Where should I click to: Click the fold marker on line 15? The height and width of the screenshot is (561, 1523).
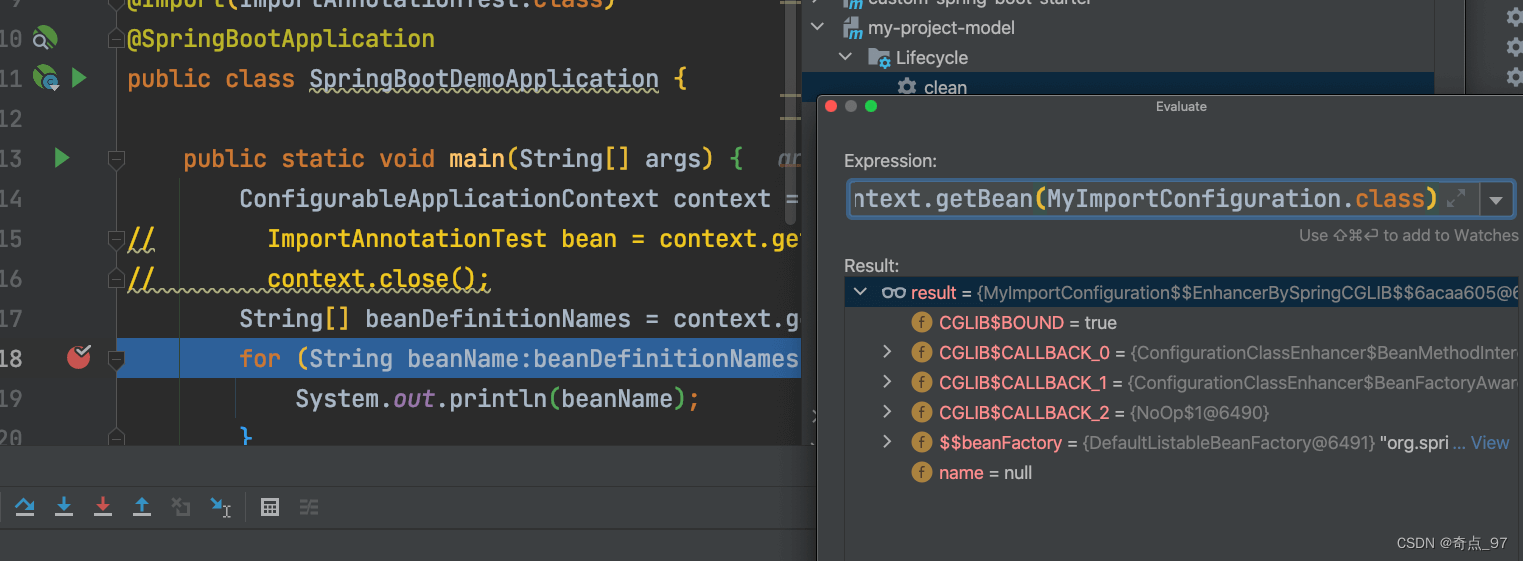coord(116,239)
